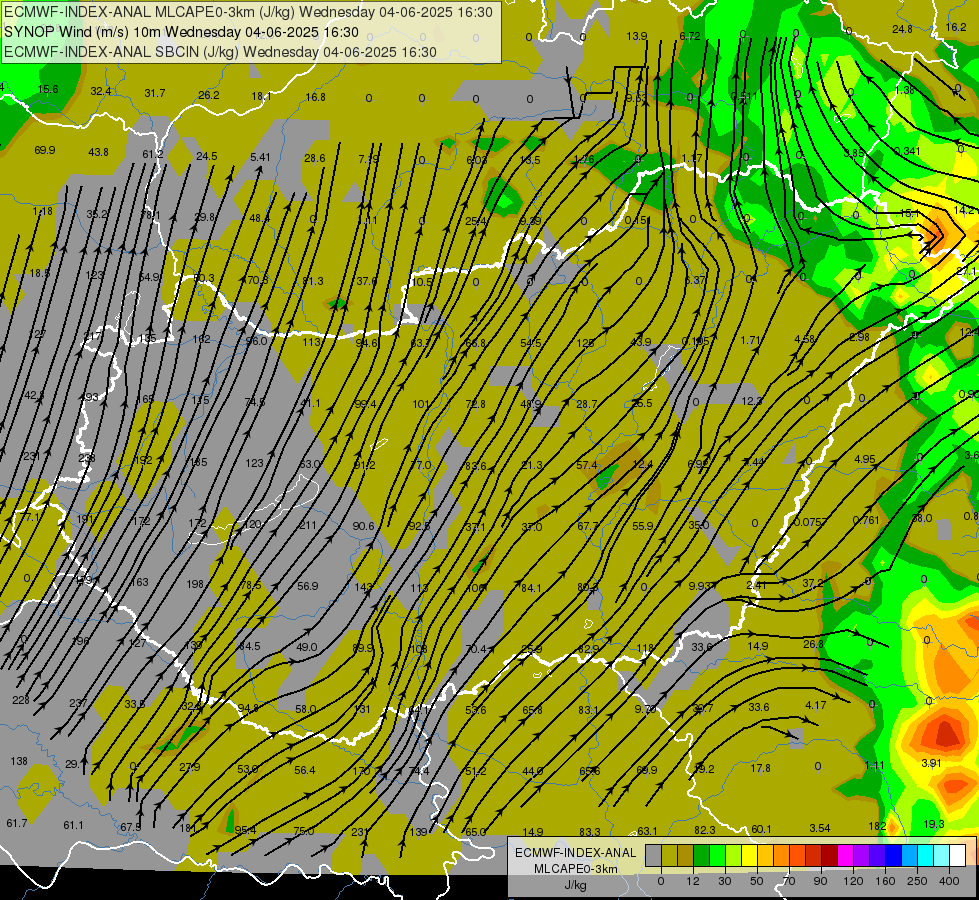The image size is (979, 900).
Task: Click the map value 17.8
Action: [760, 768]
